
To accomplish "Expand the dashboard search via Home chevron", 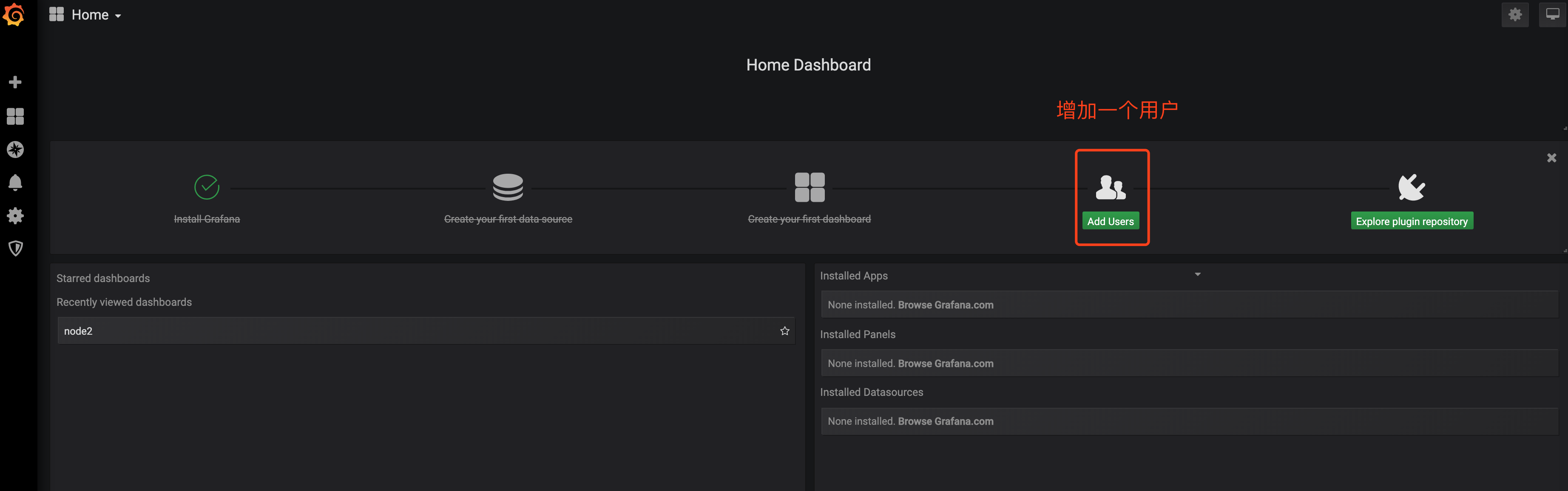I will pyautogui.click(x=119, y=15).
